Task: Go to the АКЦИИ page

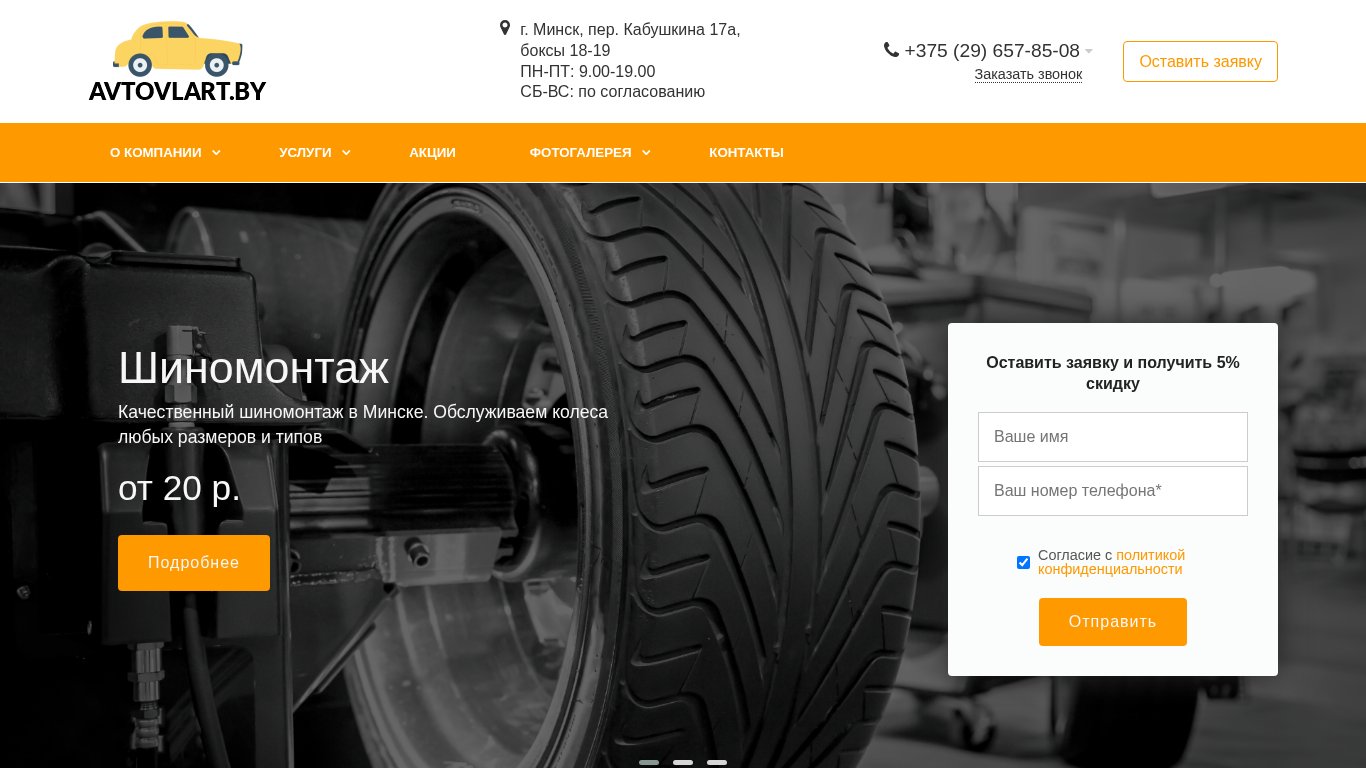Action: [x=432, y=153]
